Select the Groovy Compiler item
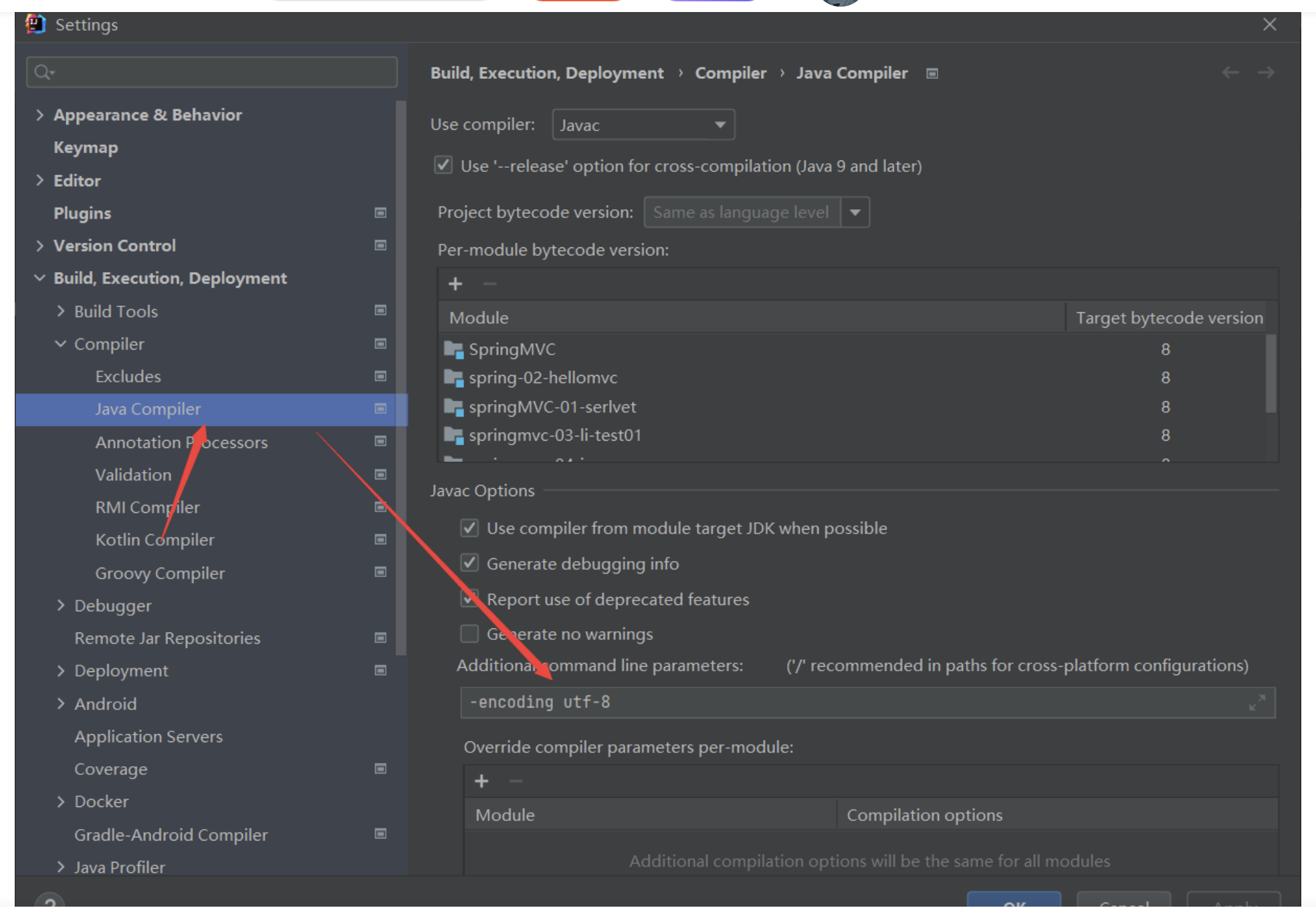This screenshot has height=914, width=1316. click(160, 573)
